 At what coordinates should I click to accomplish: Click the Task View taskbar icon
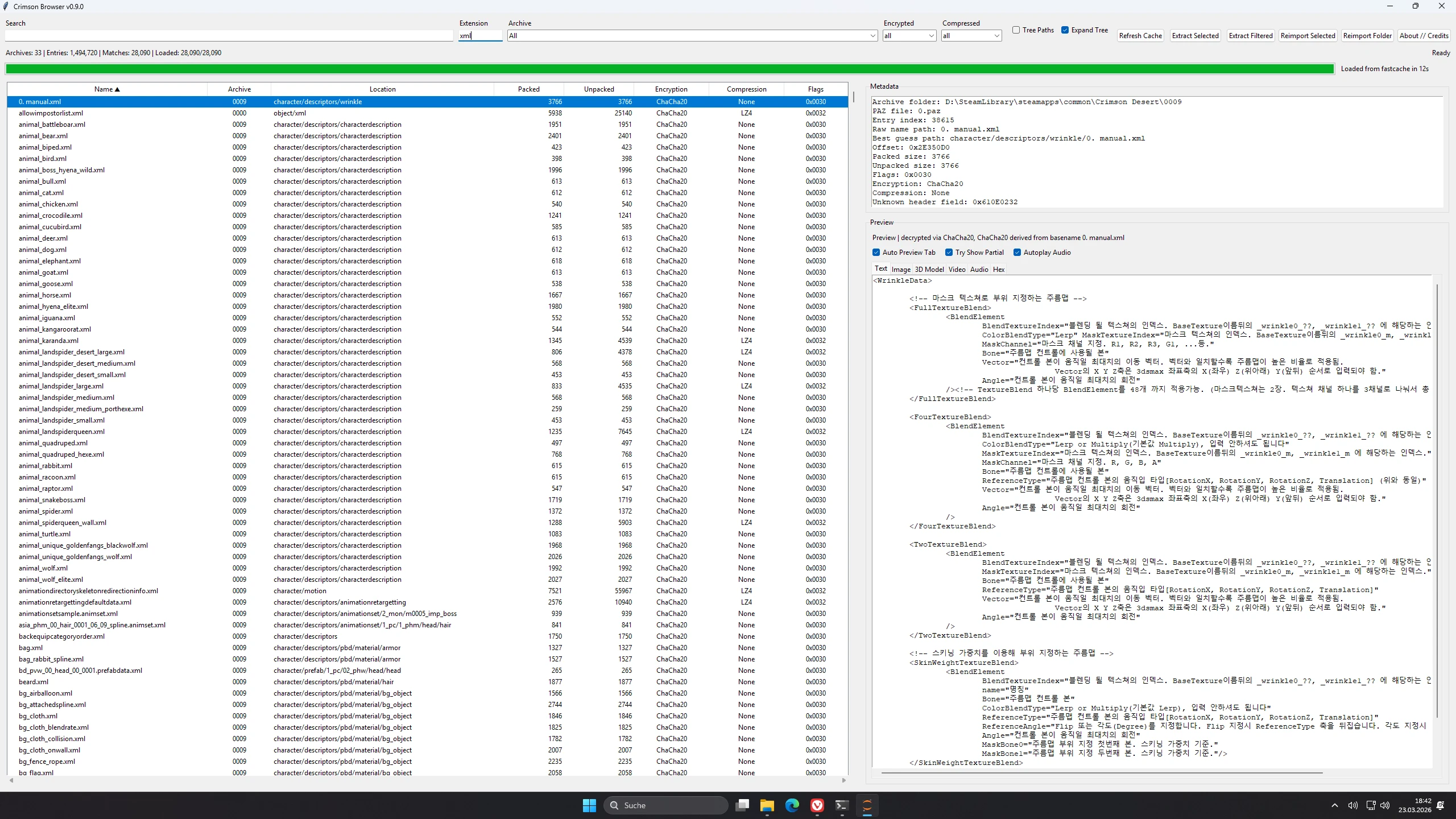742,805
